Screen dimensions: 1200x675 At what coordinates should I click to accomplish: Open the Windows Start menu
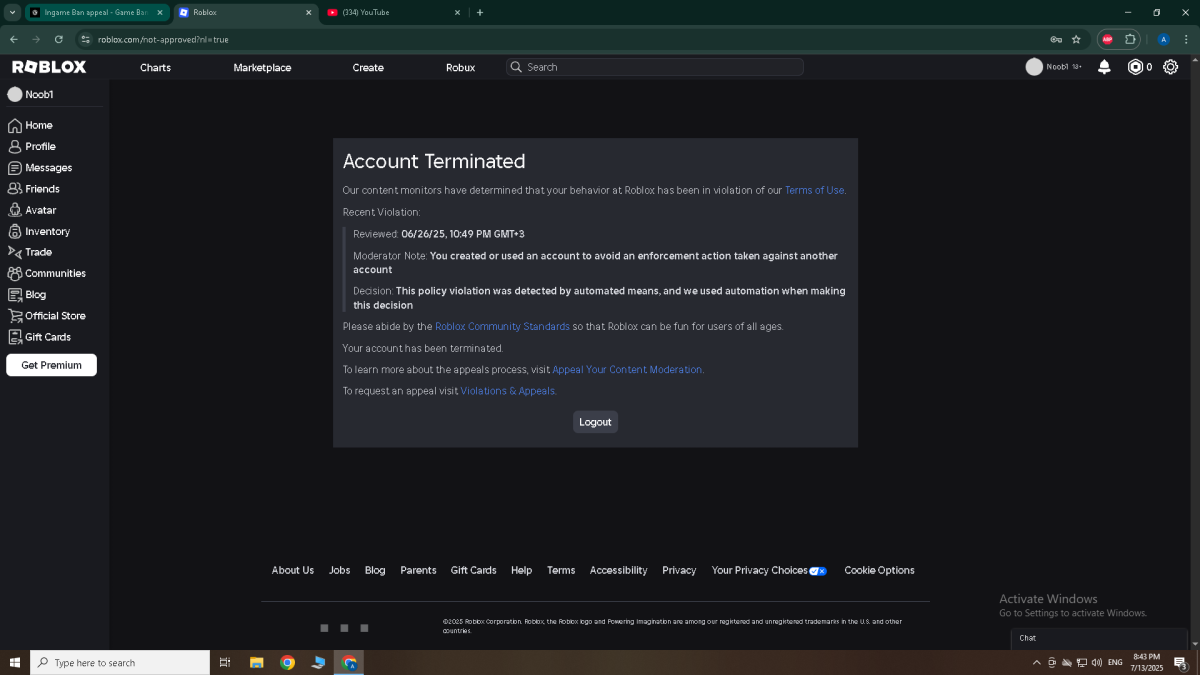(15, 662)
